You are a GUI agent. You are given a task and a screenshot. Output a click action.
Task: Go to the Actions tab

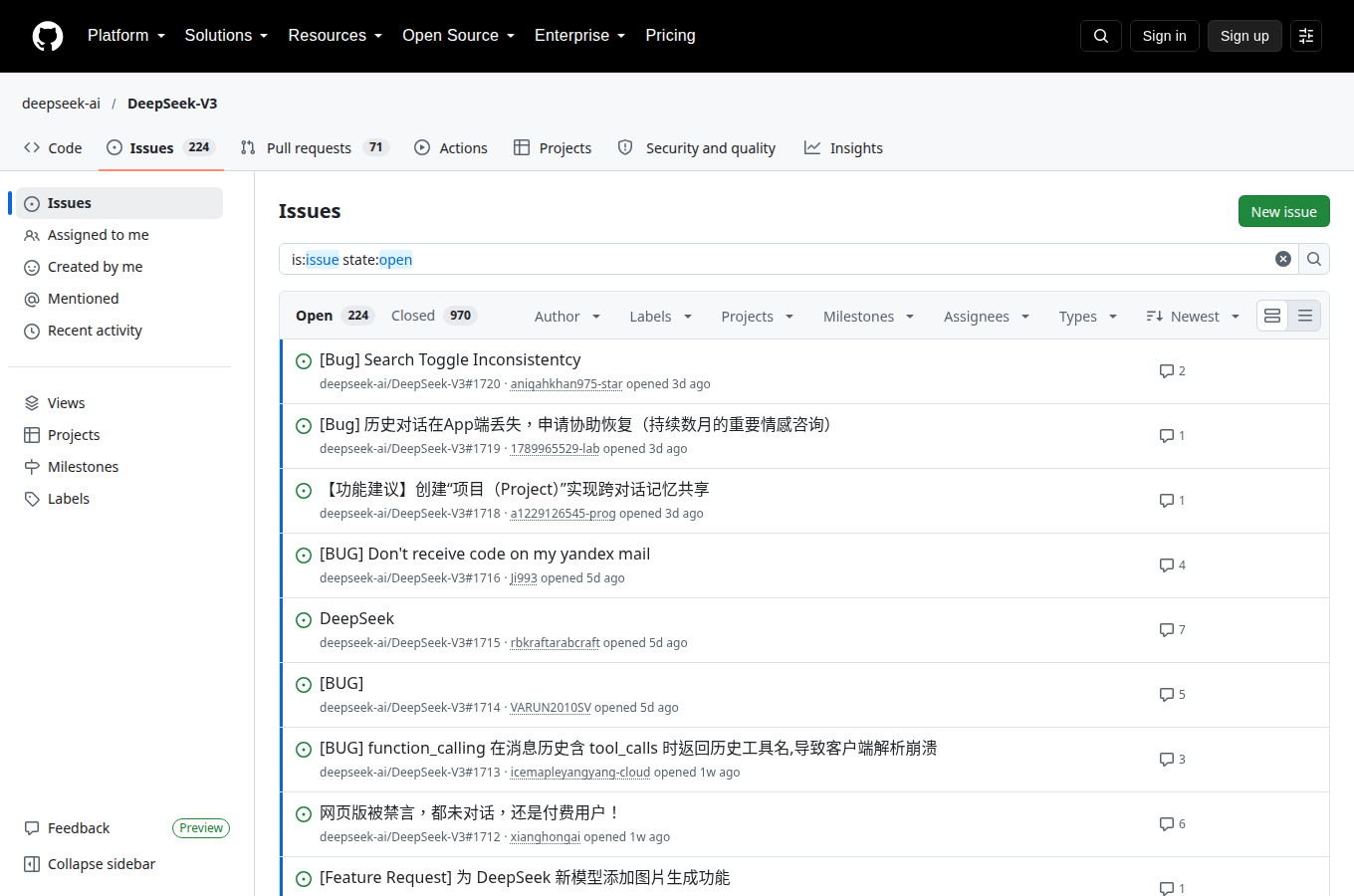451,148
